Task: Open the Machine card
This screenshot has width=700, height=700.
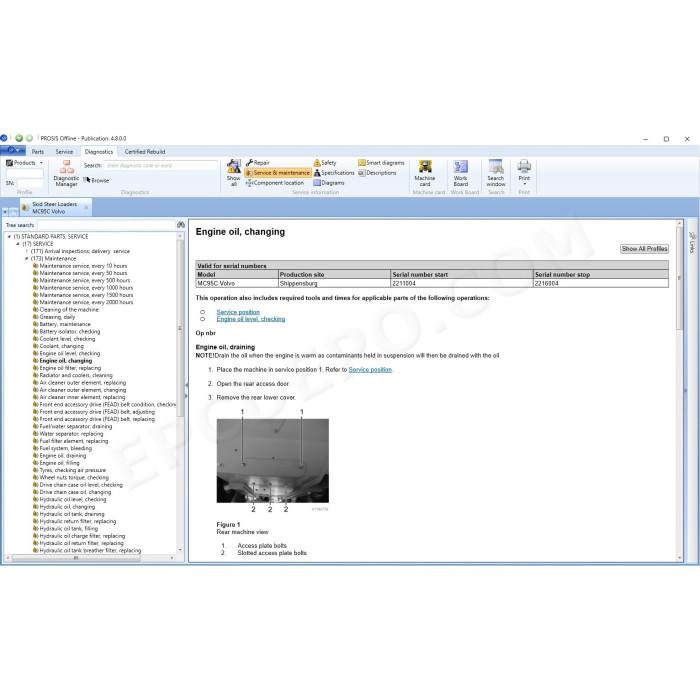Action: pyautogui.click(x=425, y=173)
